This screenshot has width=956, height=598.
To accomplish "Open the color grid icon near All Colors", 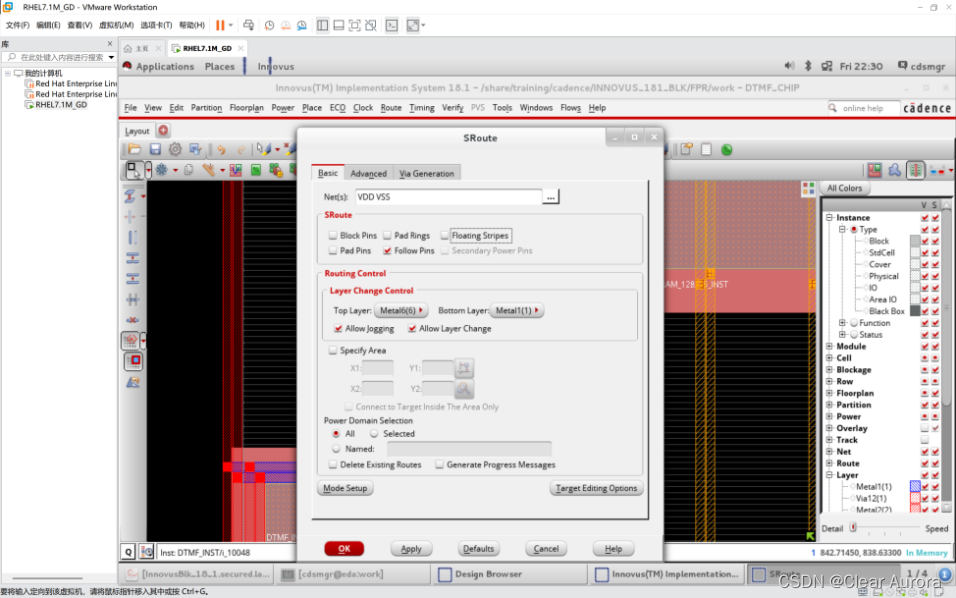I will [808, 189].
